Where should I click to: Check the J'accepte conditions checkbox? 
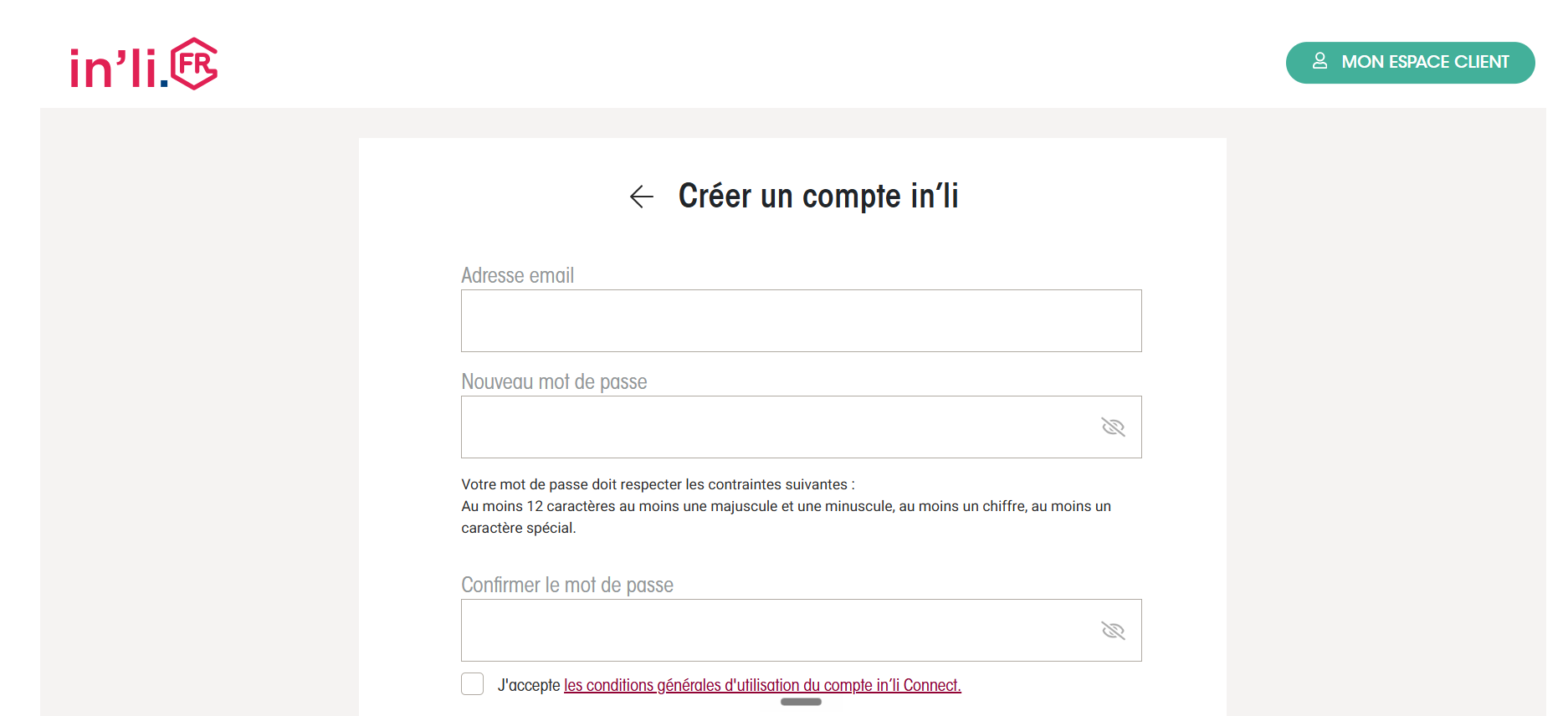tap(473, 684)
